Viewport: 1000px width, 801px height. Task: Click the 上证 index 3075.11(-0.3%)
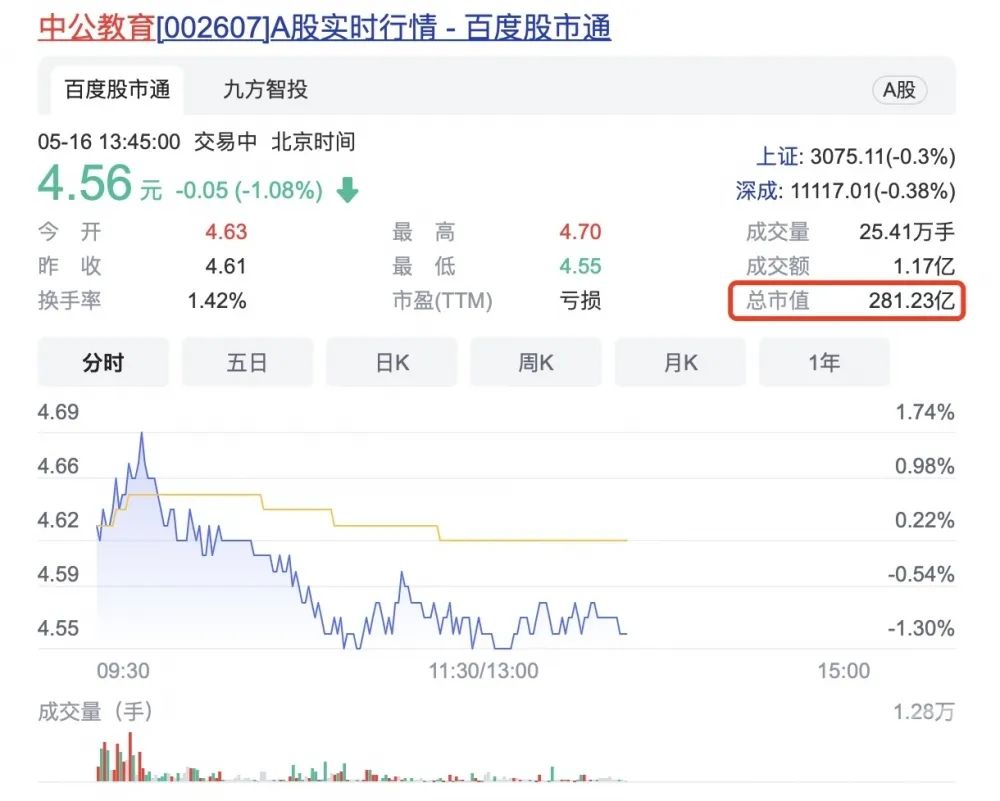pos(855,156)
